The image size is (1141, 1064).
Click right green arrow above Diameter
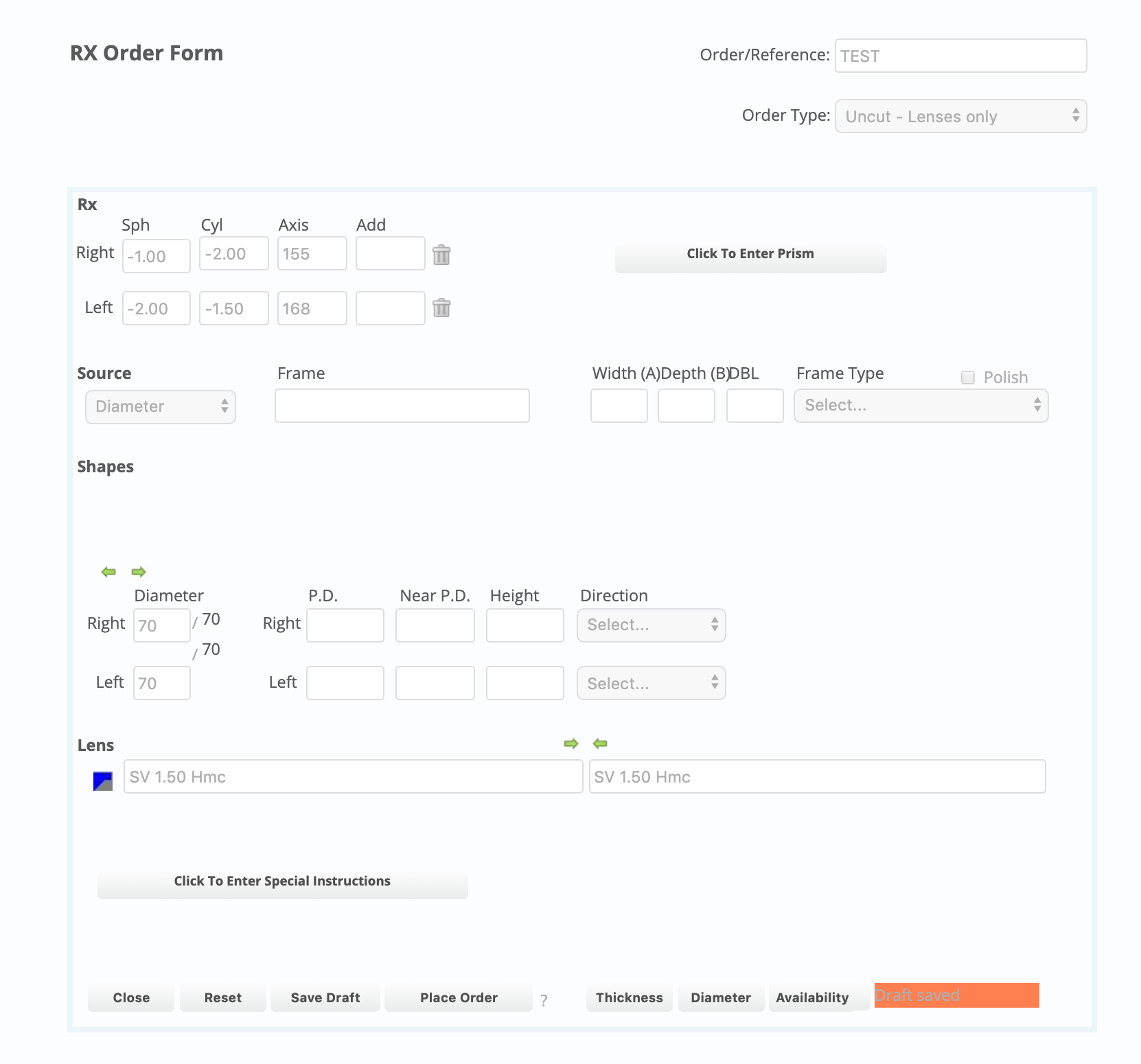click(x=139, y=572)
